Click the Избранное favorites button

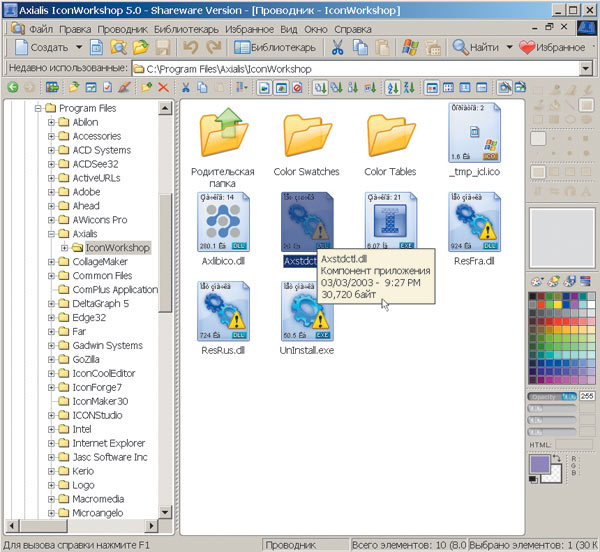552,47
